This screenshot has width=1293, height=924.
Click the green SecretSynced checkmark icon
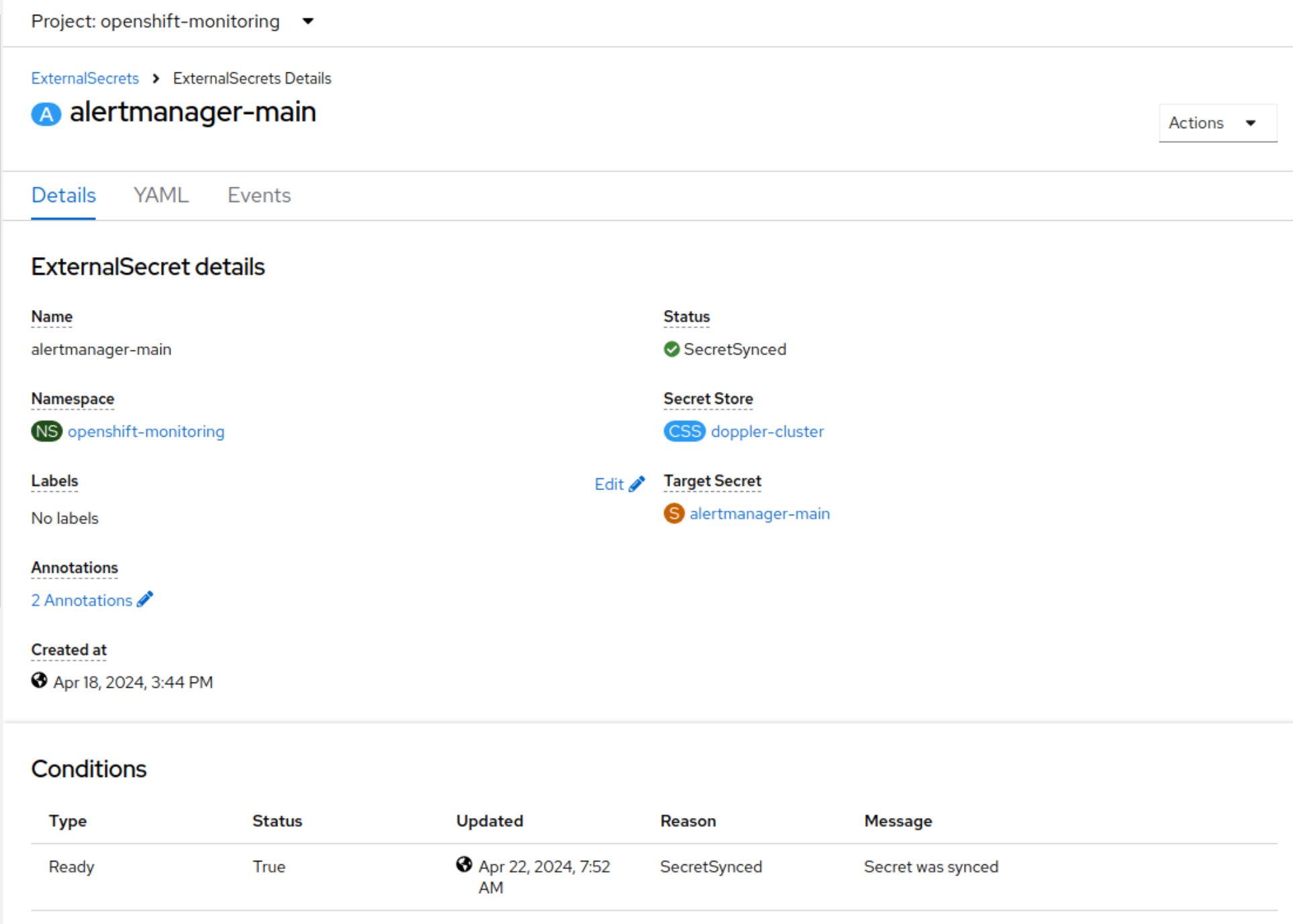(671, 349)
